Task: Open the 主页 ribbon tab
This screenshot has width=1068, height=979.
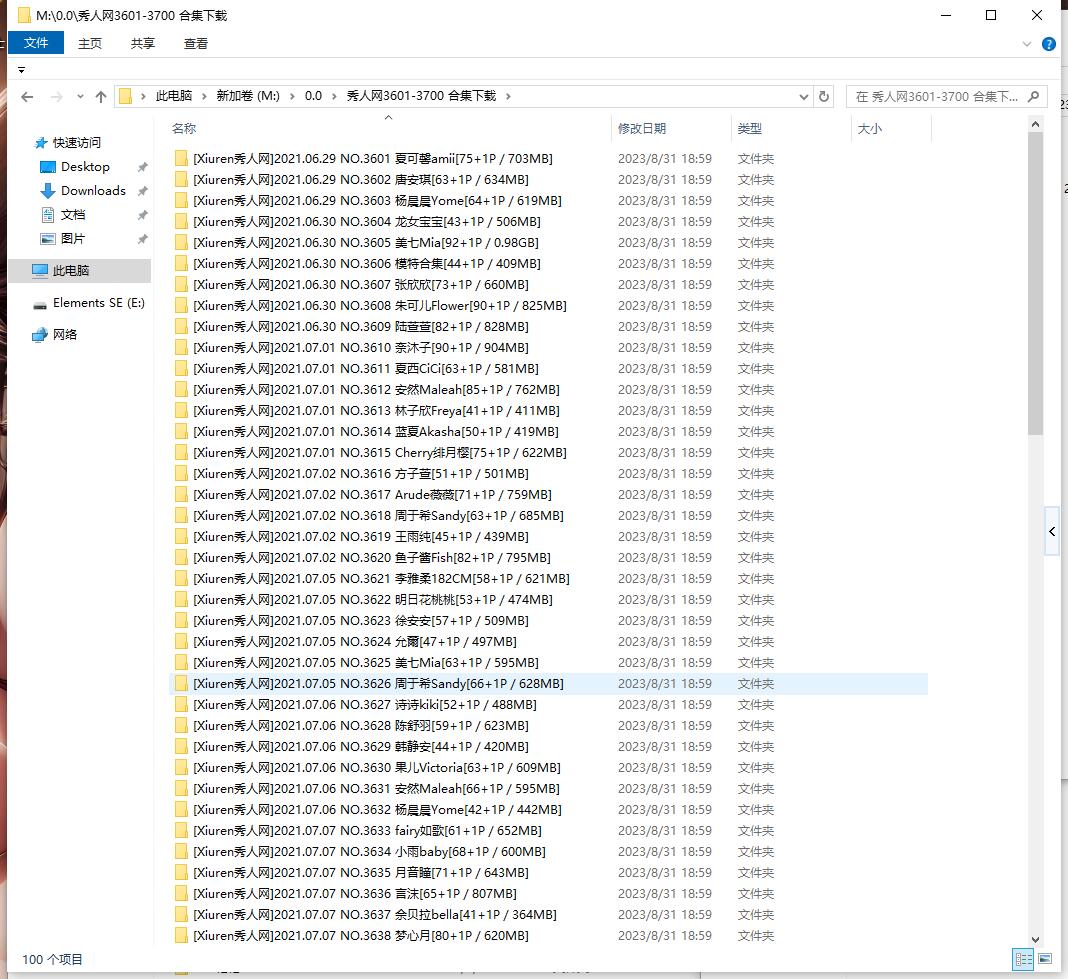Action: [x=90, y=44]
